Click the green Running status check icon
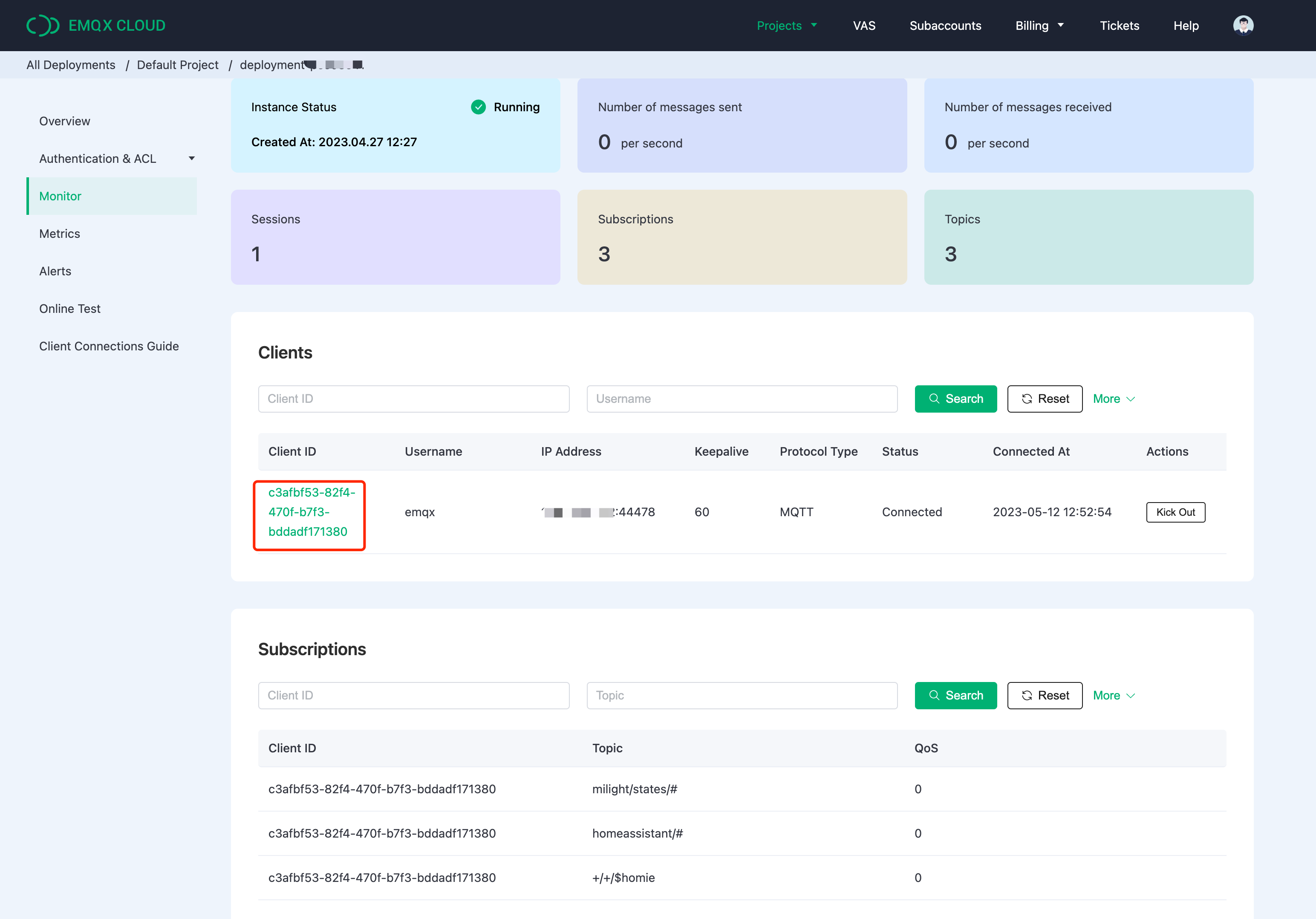The height and width of the screenshot is (919, 1316). pos(478,107)
